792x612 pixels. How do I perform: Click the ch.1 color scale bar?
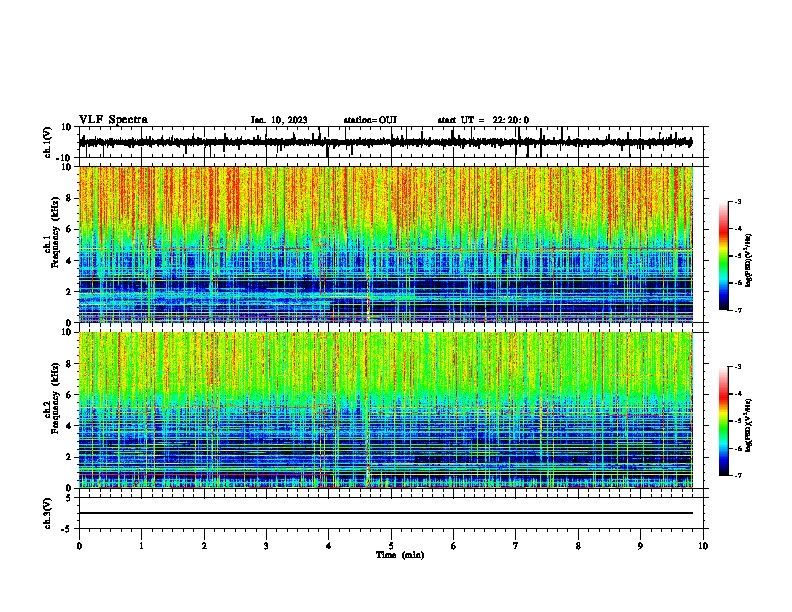(723, 256)
